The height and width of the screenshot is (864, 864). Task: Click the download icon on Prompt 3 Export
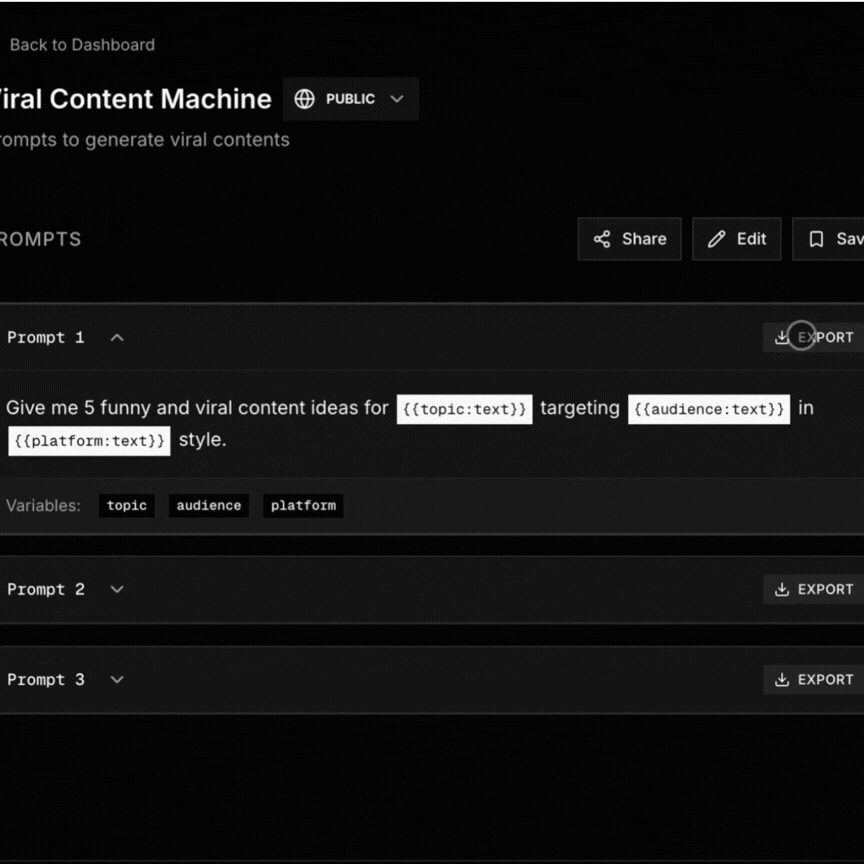[784, 679]
